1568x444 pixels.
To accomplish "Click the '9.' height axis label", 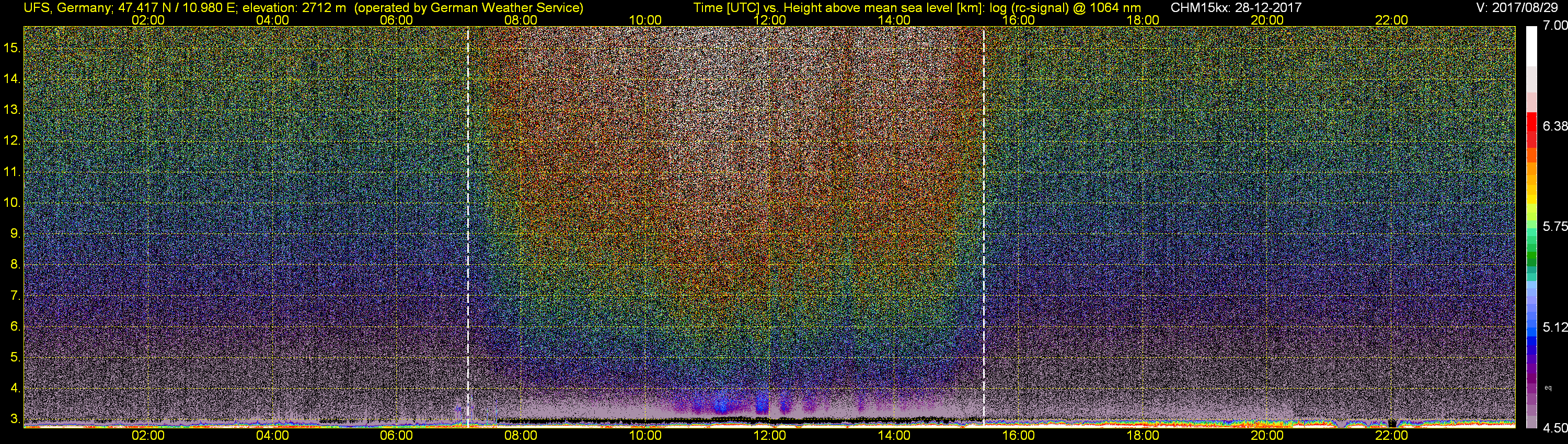I will coord(15,233).
